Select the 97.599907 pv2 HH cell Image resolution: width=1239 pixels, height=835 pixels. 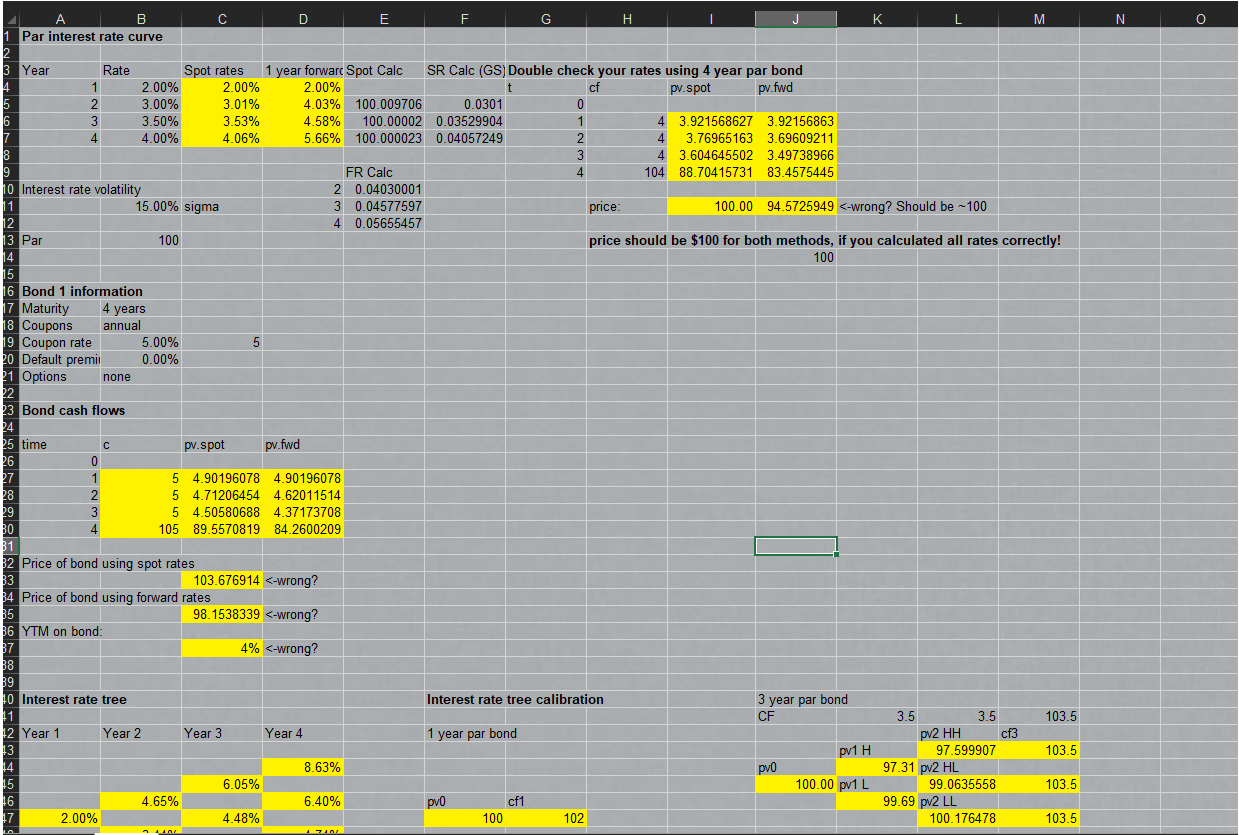click(x=957, y=750)
